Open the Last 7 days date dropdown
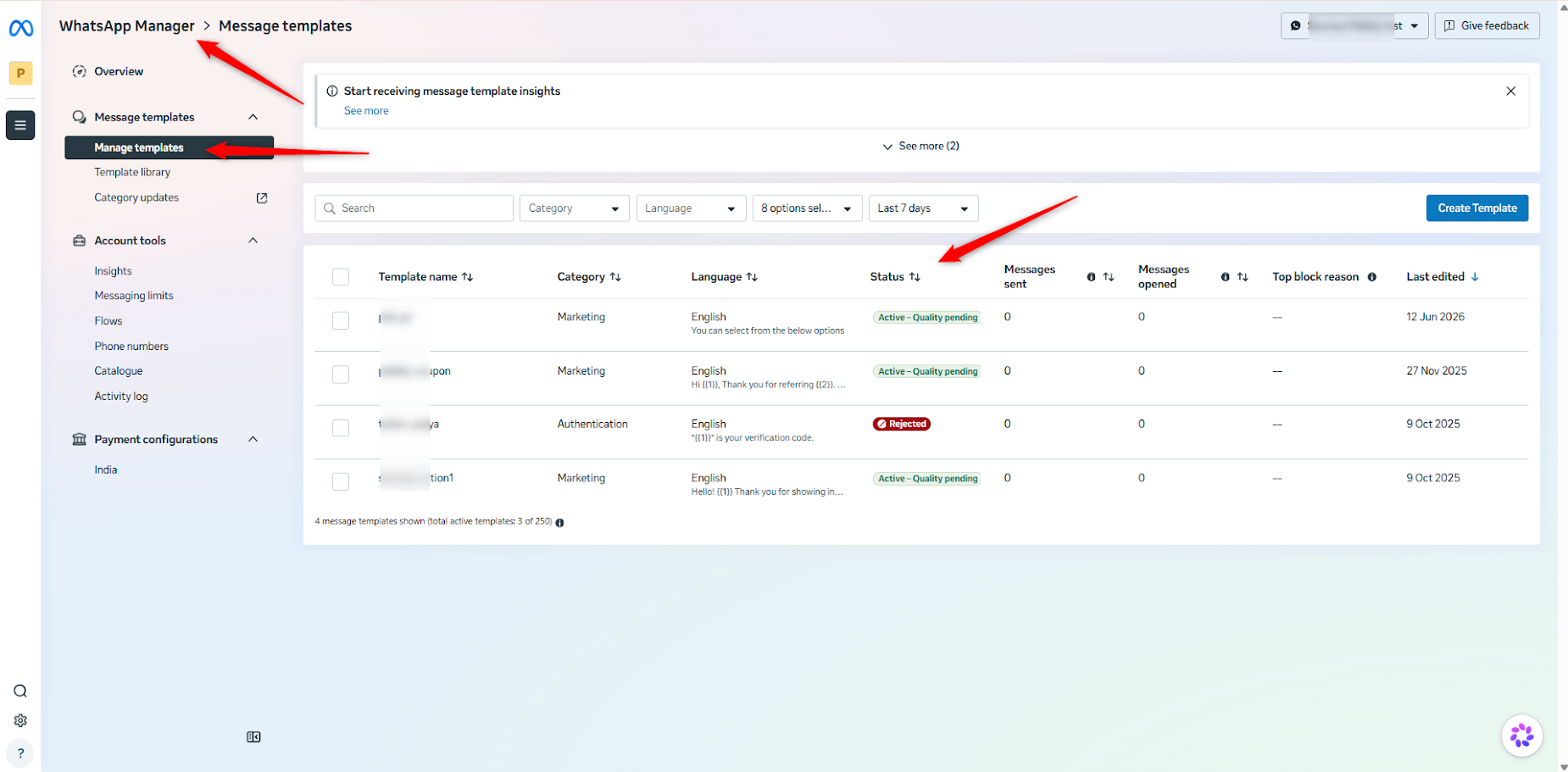 point(923,208)
